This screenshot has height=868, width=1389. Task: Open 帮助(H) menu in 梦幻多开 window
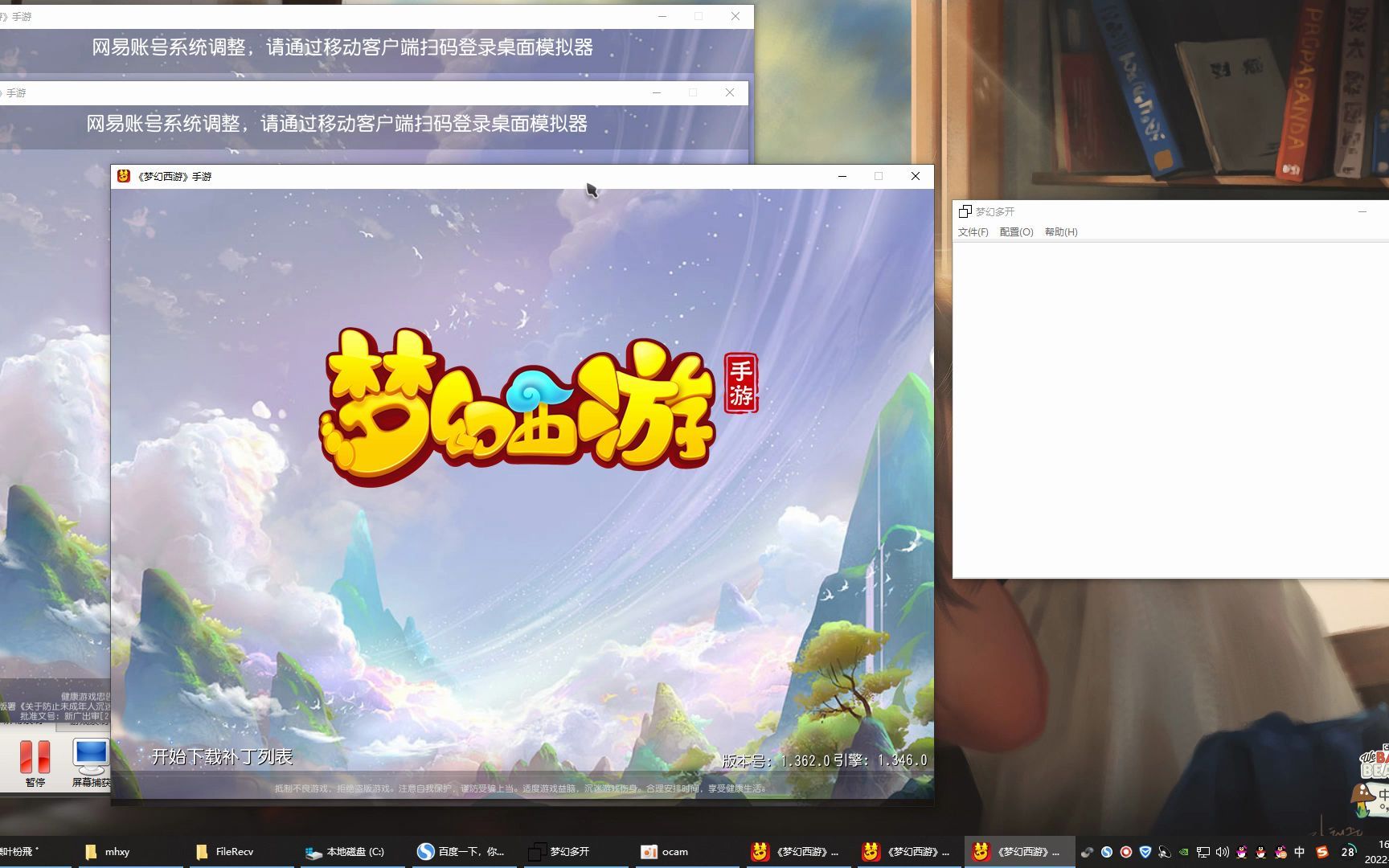click(1061, 232)
